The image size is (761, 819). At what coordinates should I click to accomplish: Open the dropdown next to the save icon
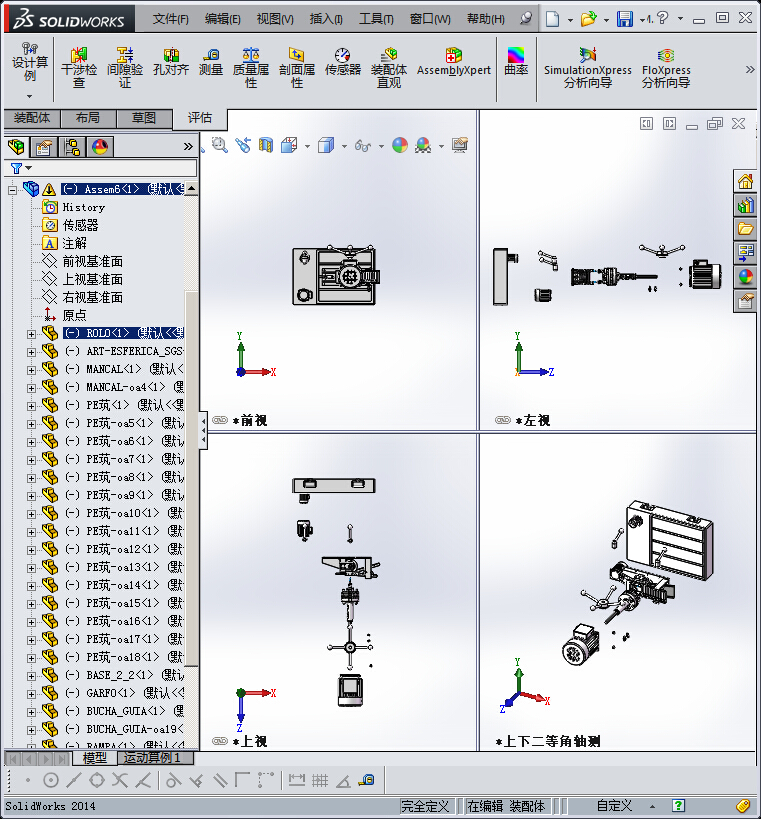[x=642, y=20]
